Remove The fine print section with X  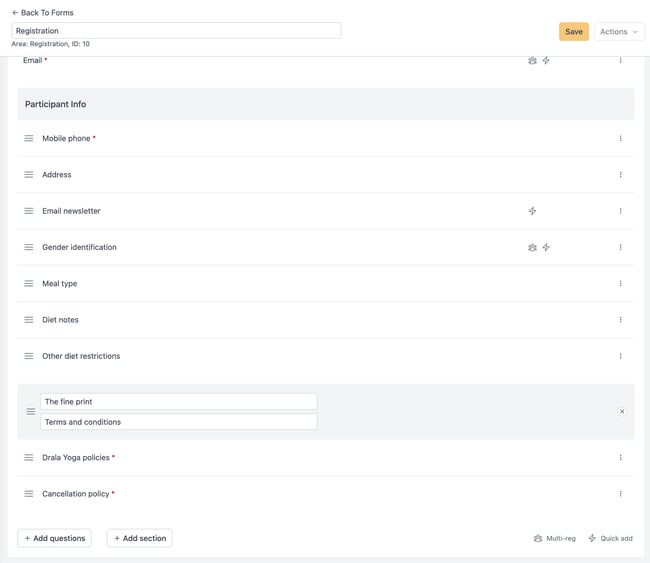point(622,412)
